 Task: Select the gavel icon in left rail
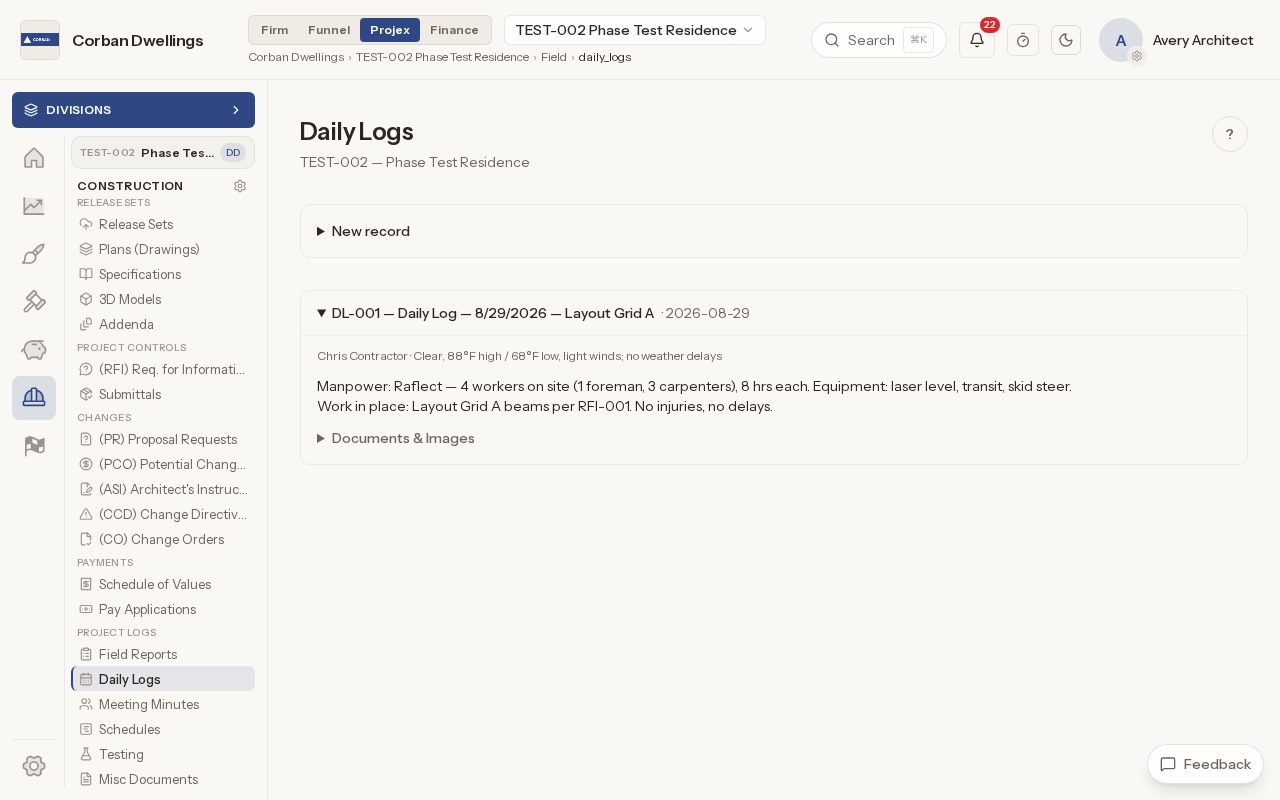click(34, 302)
